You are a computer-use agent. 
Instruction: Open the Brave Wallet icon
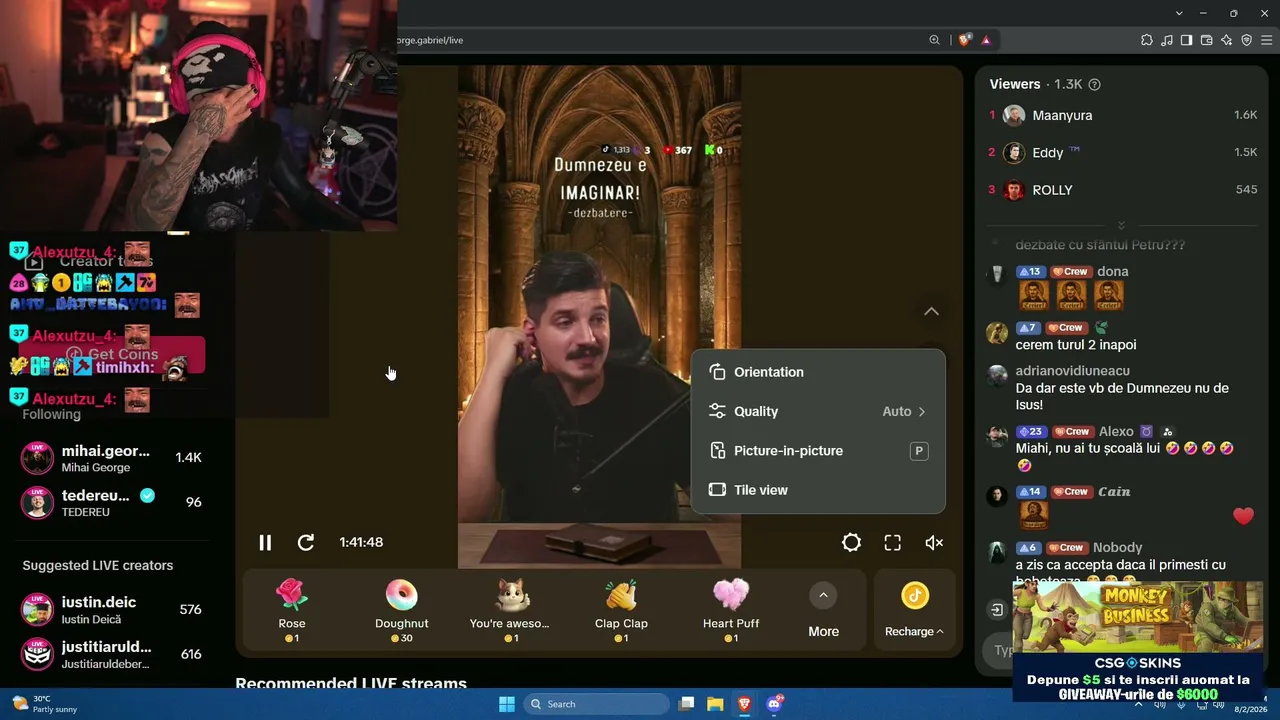[1206, 40]
